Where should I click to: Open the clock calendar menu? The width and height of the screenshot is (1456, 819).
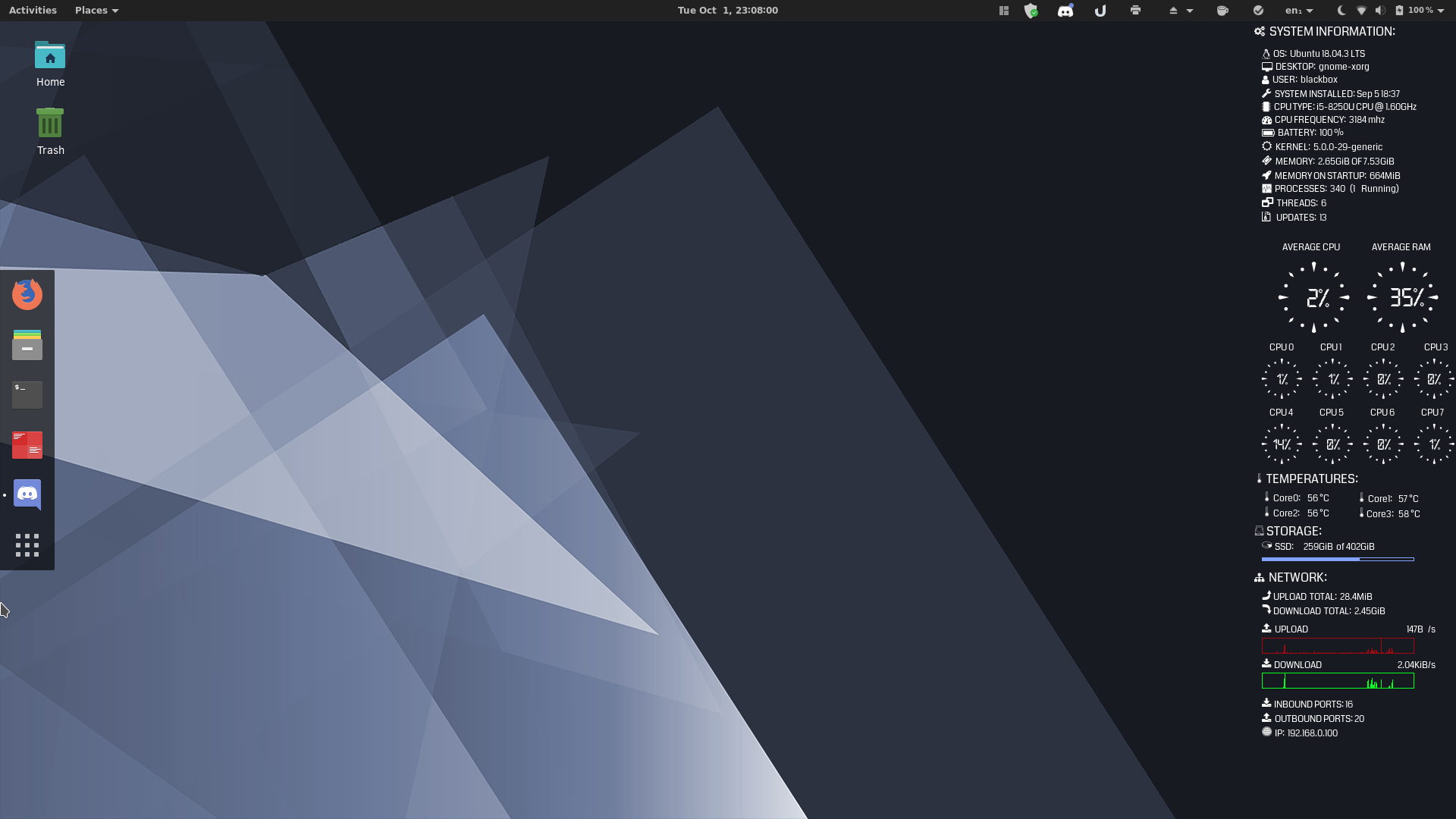click(x=728, y=11)
